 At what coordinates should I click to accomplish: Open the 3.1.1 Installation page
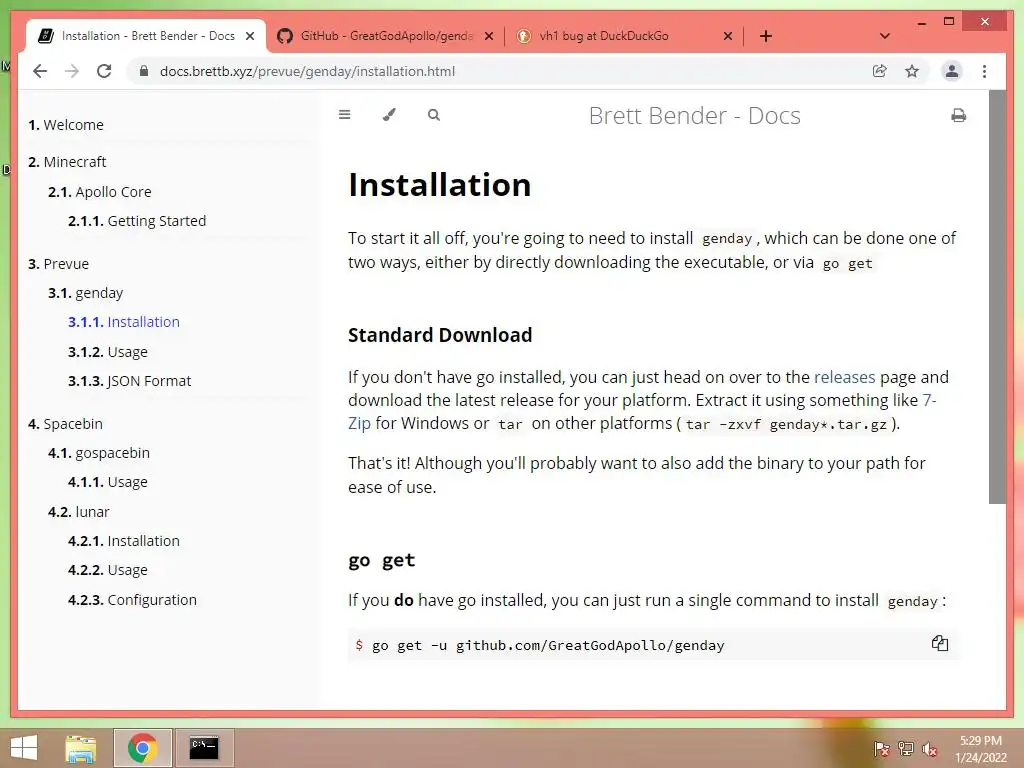[123, 322]
